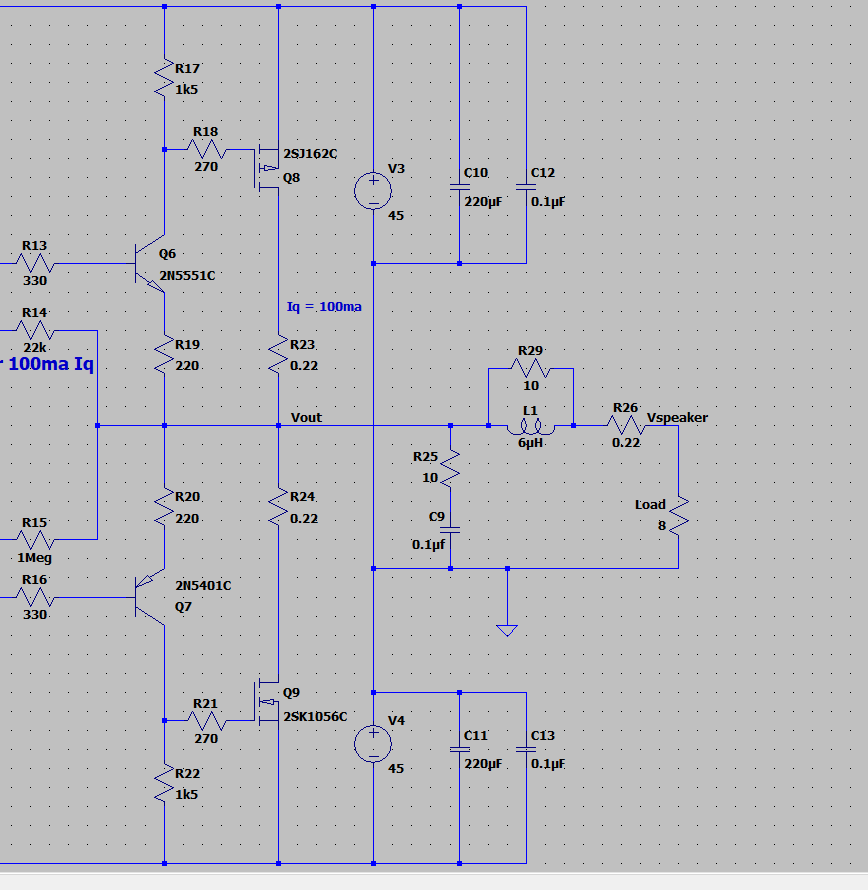Select the R22 1k5 resistor symbol
This screenshot has height=890, width=868.
click(164, 783)
